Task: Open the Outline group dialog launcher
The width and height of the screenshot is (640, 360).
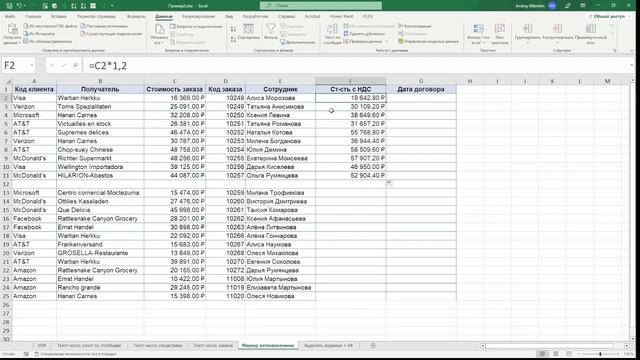Action: point(615,50)
